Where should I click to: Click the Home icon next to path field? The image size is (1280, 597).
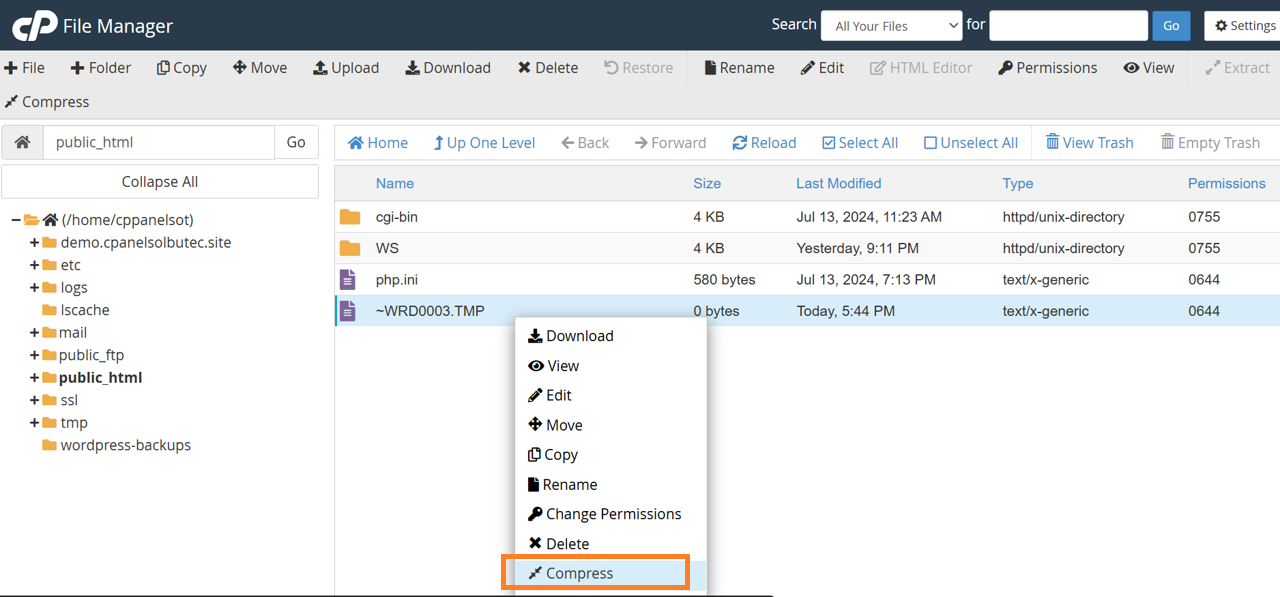[x=22, y=142]
